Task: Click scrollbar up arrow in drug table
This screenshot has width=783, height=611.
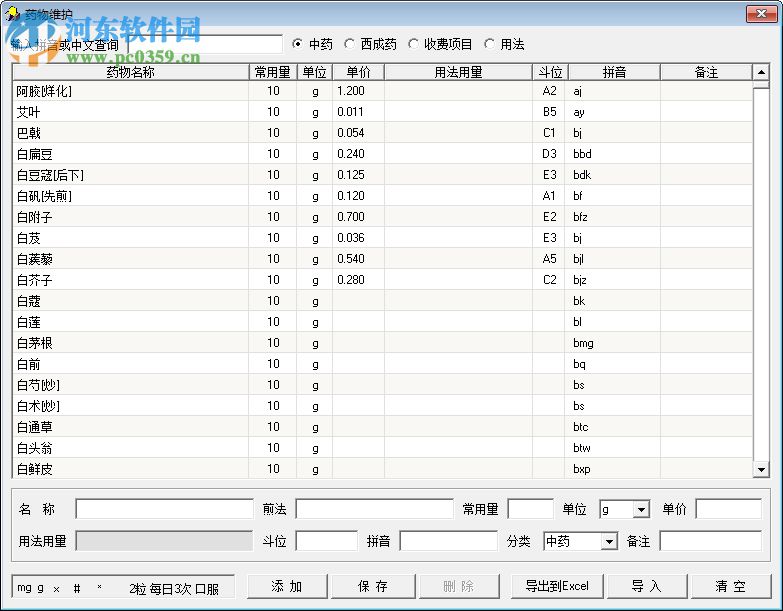Action: click(761, 72)
